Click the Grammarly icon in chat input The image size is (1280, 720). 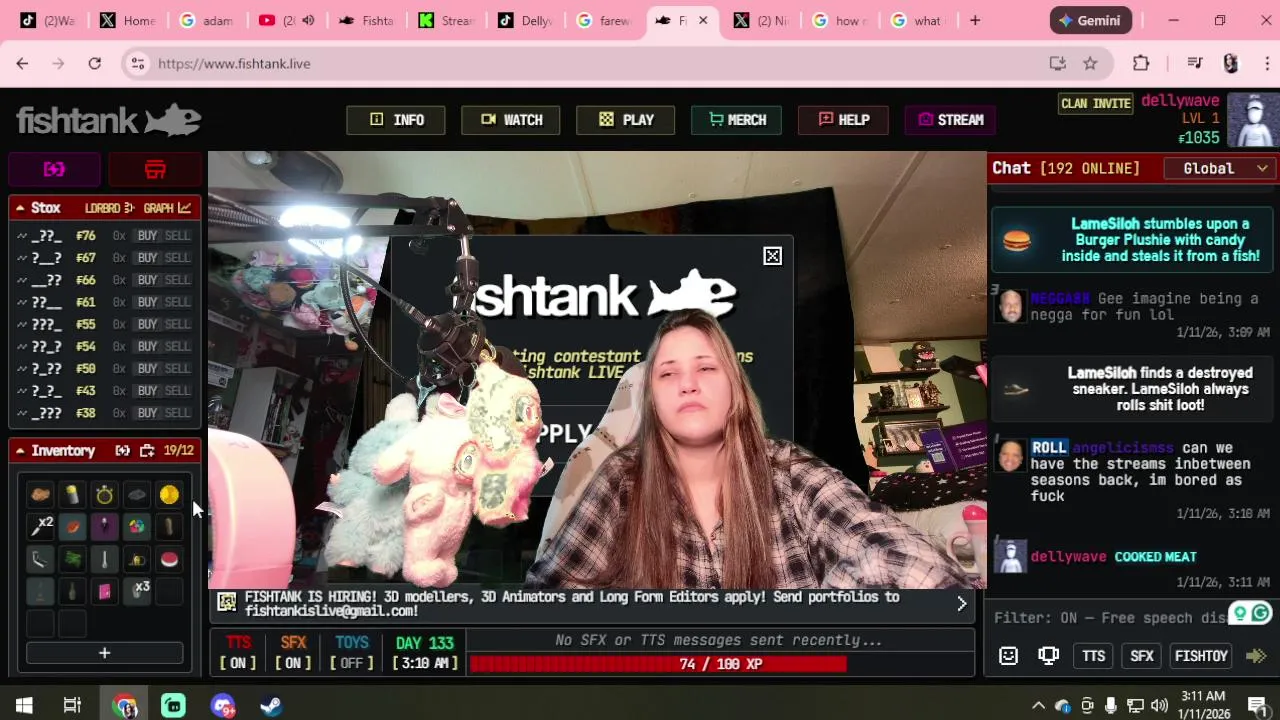click(1260, 613)
